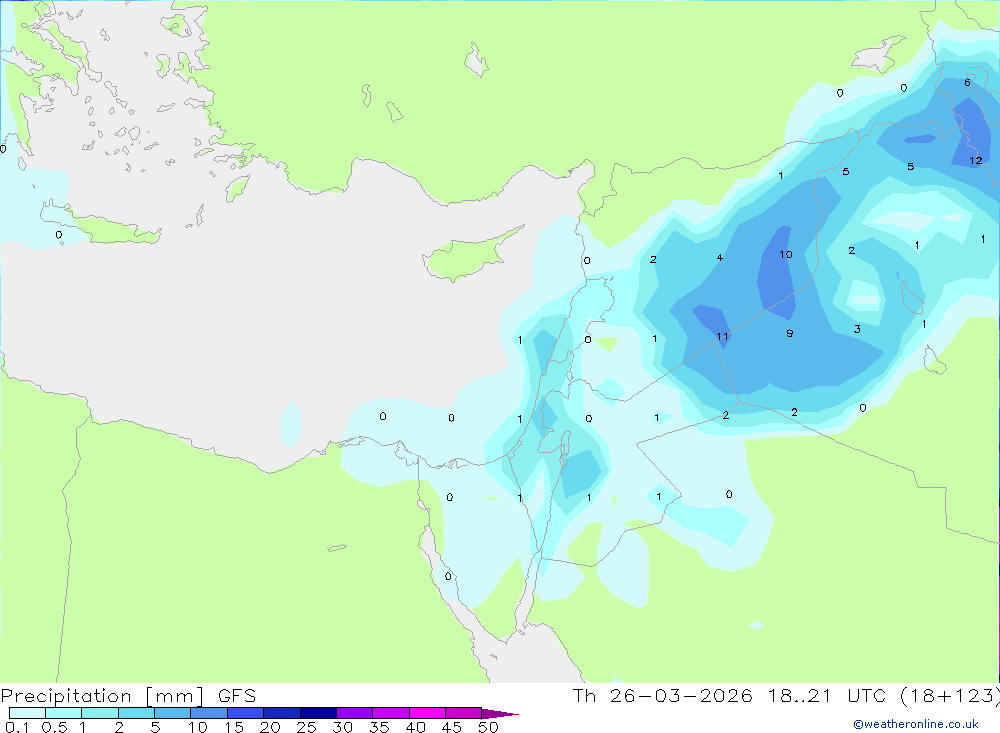Click the "Precipitation [mm]" title text
Viewport: 1000px width, 733px height.
[103, 696]
